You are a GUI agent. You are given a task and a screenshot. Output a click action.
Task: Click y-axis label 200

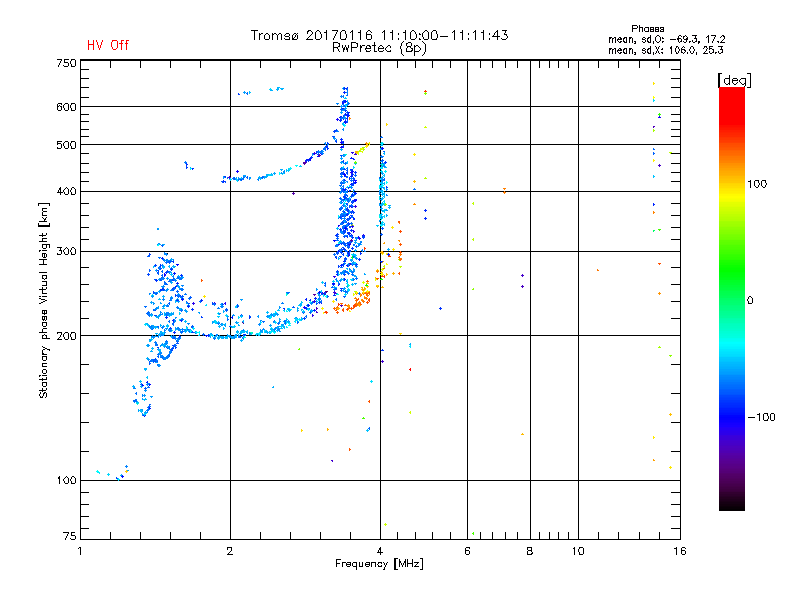click(x=66, y=336)
